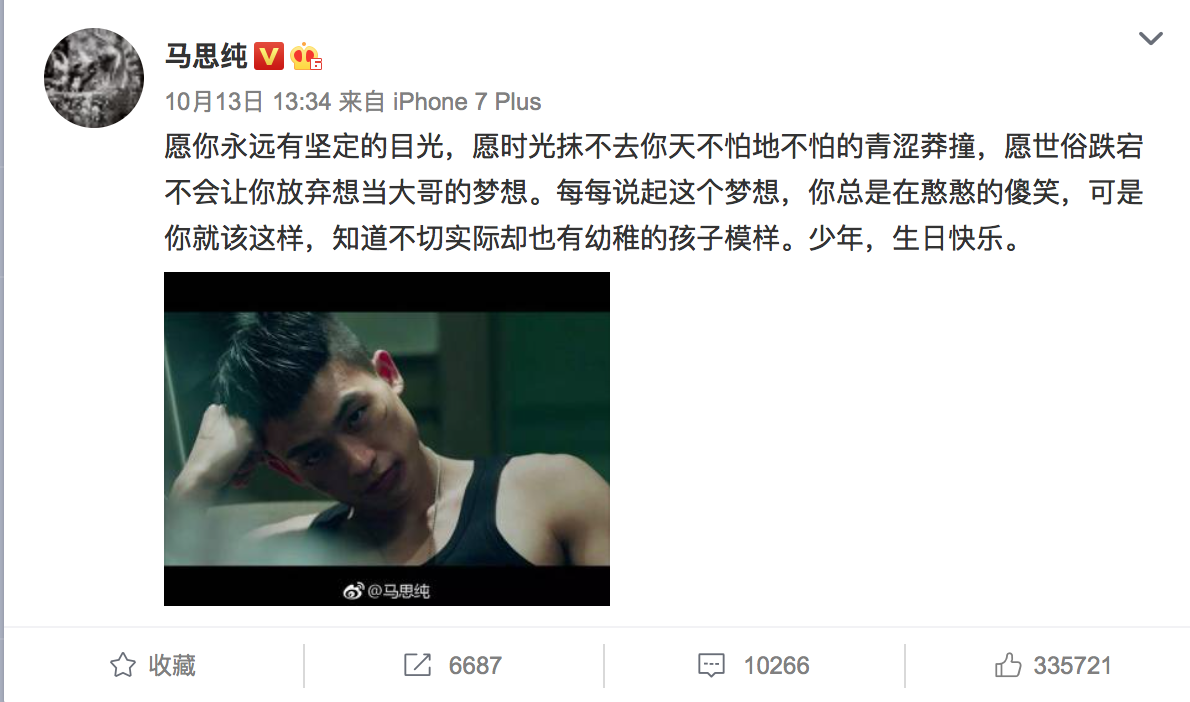Click the @马思纯 watermark on the photo
The height and width of the screenshot is (702, 1190).
tap(398, 590)
